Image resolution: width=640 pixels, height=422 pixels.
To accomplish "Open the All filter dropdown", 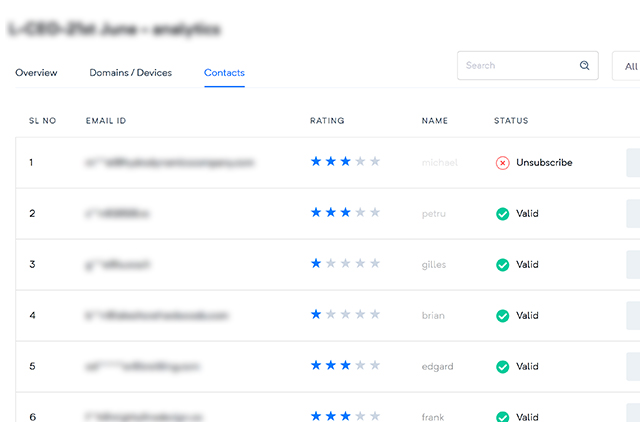I will 628,66.
